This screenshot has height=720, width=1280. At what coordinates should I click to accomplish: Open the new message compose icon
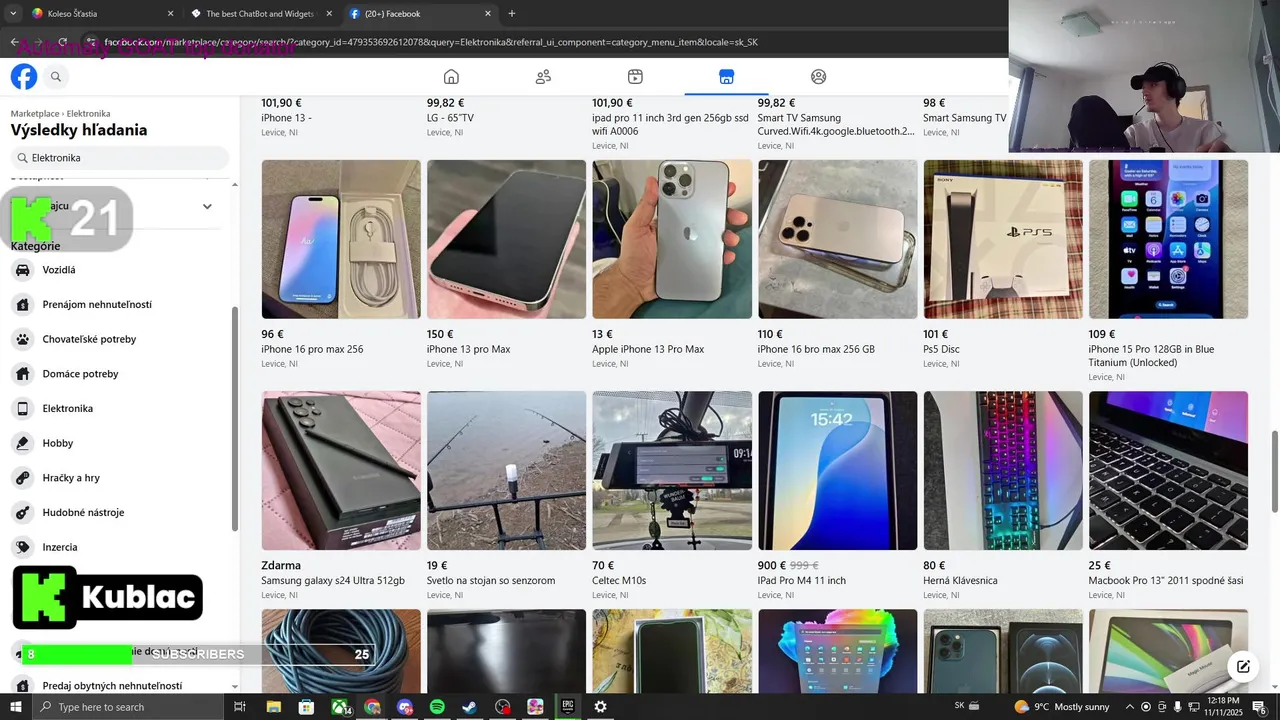pos(1243,667)
